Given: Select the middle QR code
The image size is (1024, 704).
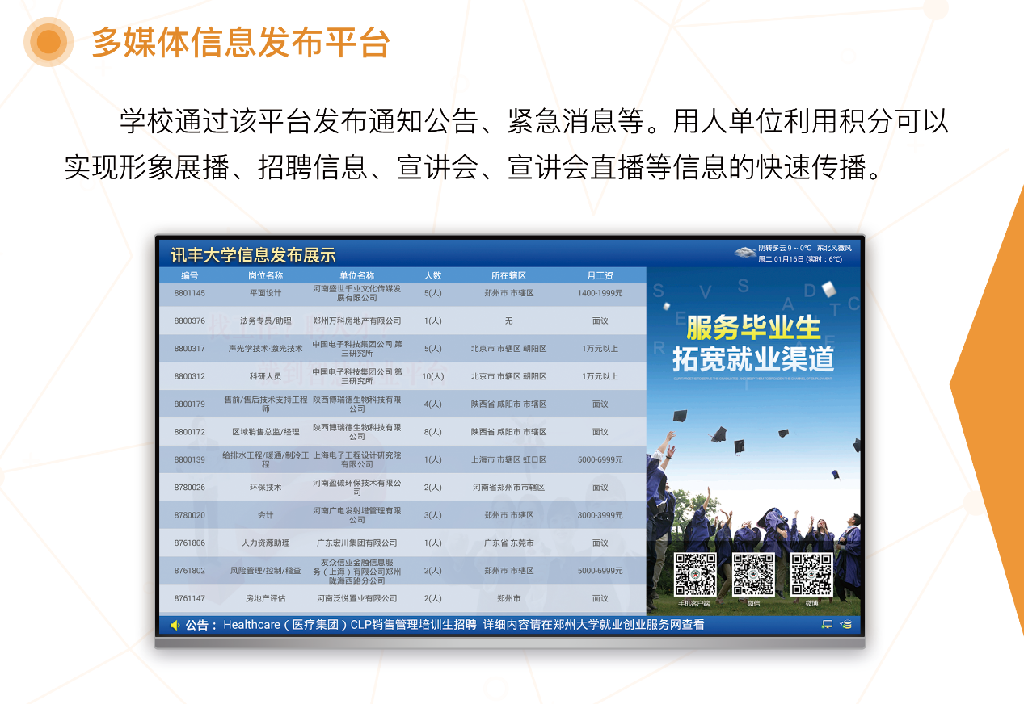Looking at the screenshot, I should click(x=753, y=575).
